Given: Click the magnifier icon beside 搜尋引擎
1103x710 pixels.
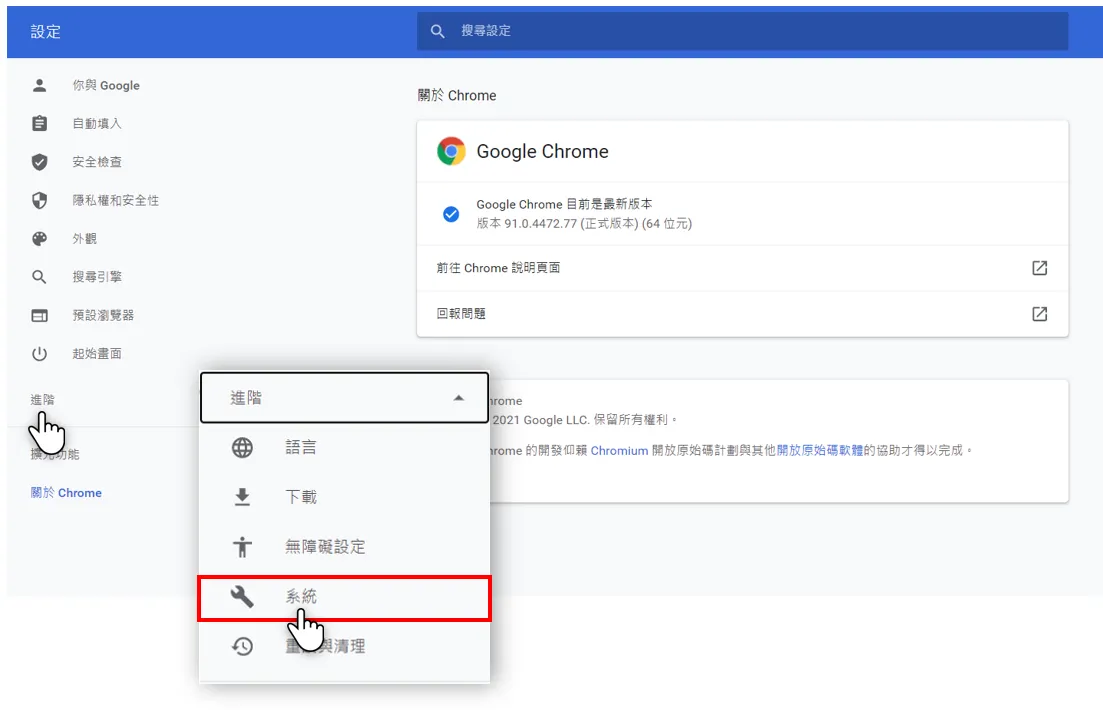Looking at the screenshot, I should 39,277.
